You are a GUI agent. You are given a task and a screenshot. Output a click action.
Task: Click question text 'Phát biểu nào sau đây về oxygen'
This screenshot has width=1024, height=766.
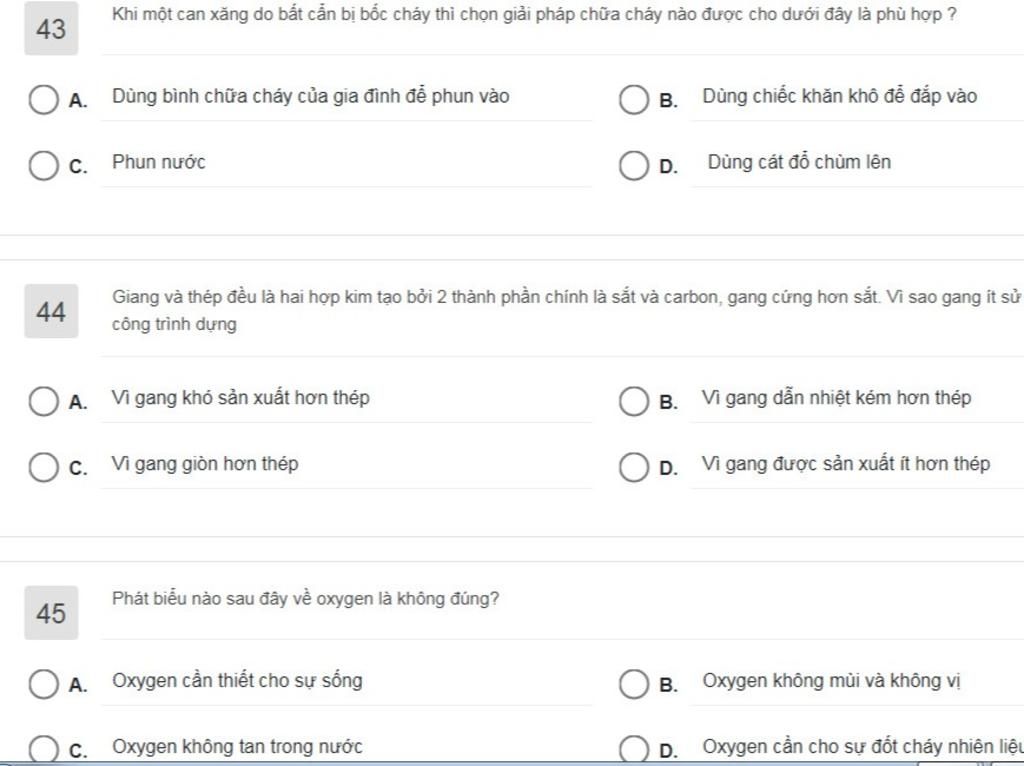306,599
